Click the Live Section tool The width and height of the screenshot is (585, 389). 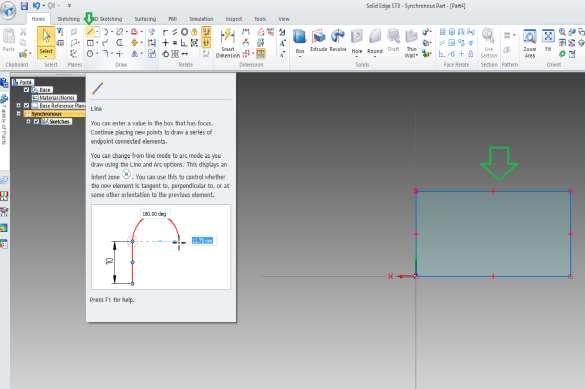pos(489,43)
